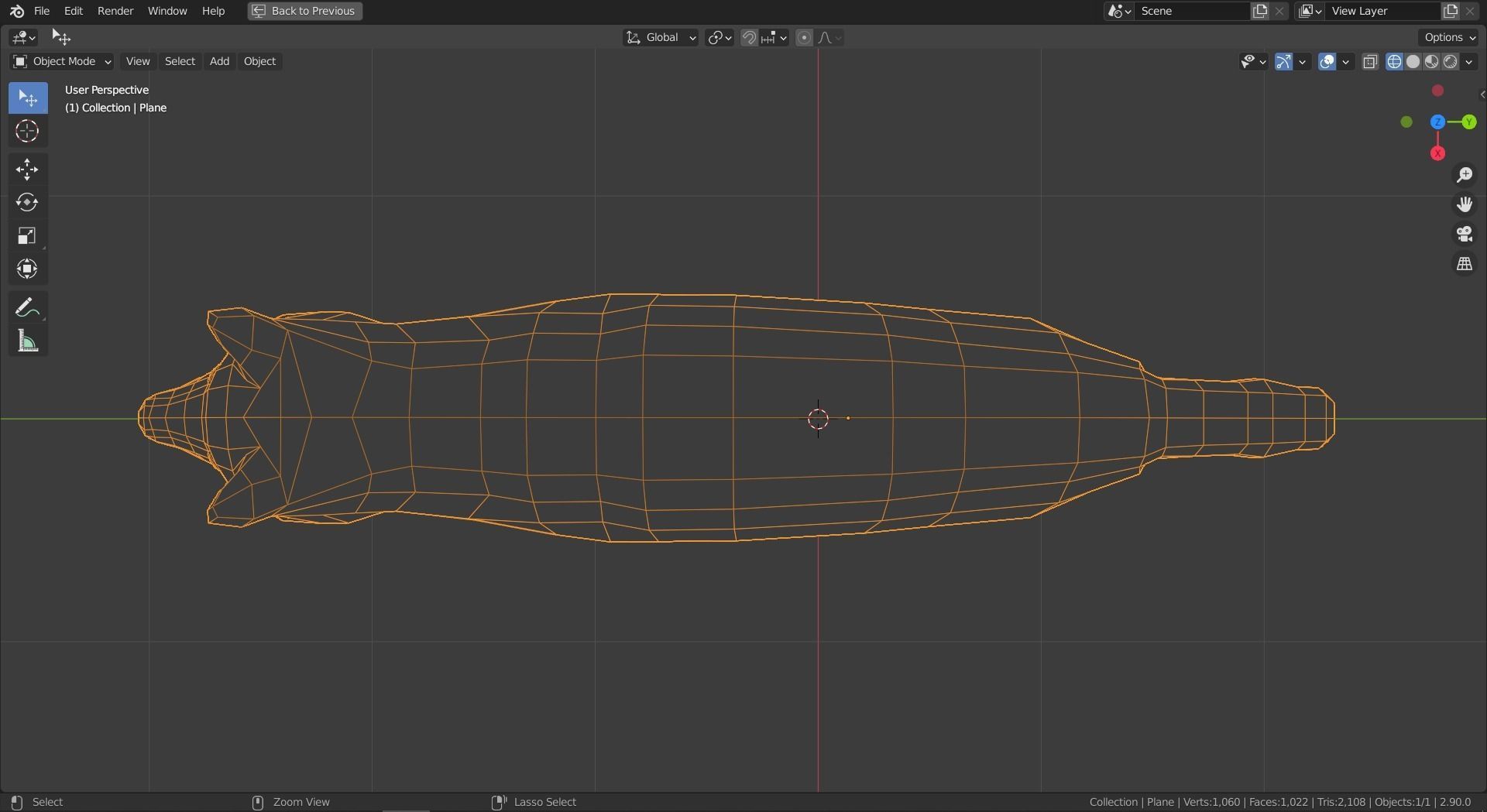The width and height of the screenshot is (1487, 812).
Task: Open the pivot point dropdown
Action: tap(719, 37)
